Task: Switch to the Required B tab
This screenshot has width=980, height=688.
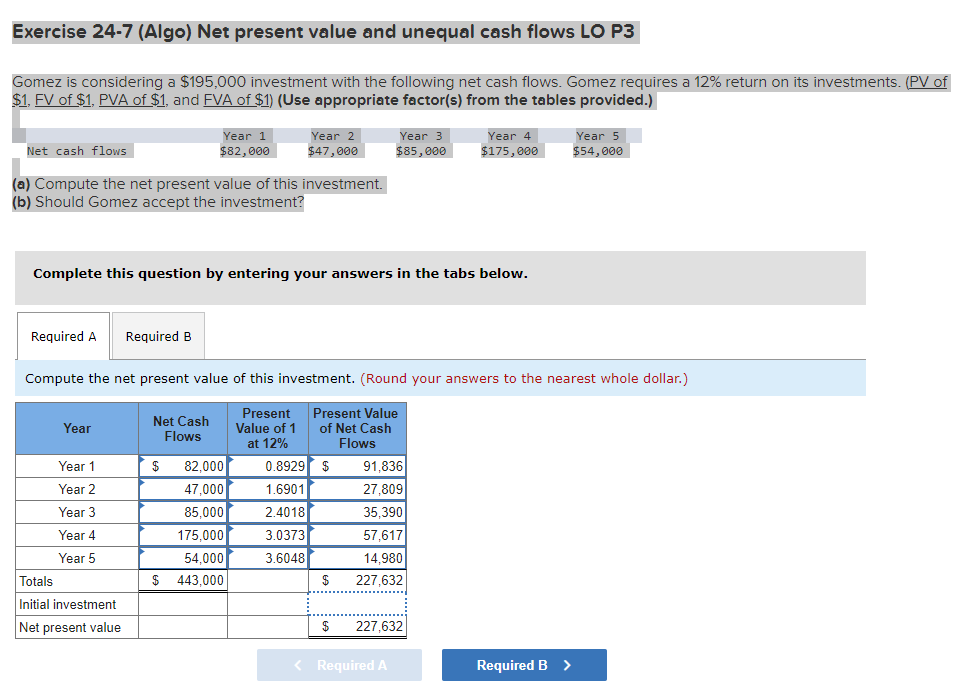Action: click(x=157, y=336)
